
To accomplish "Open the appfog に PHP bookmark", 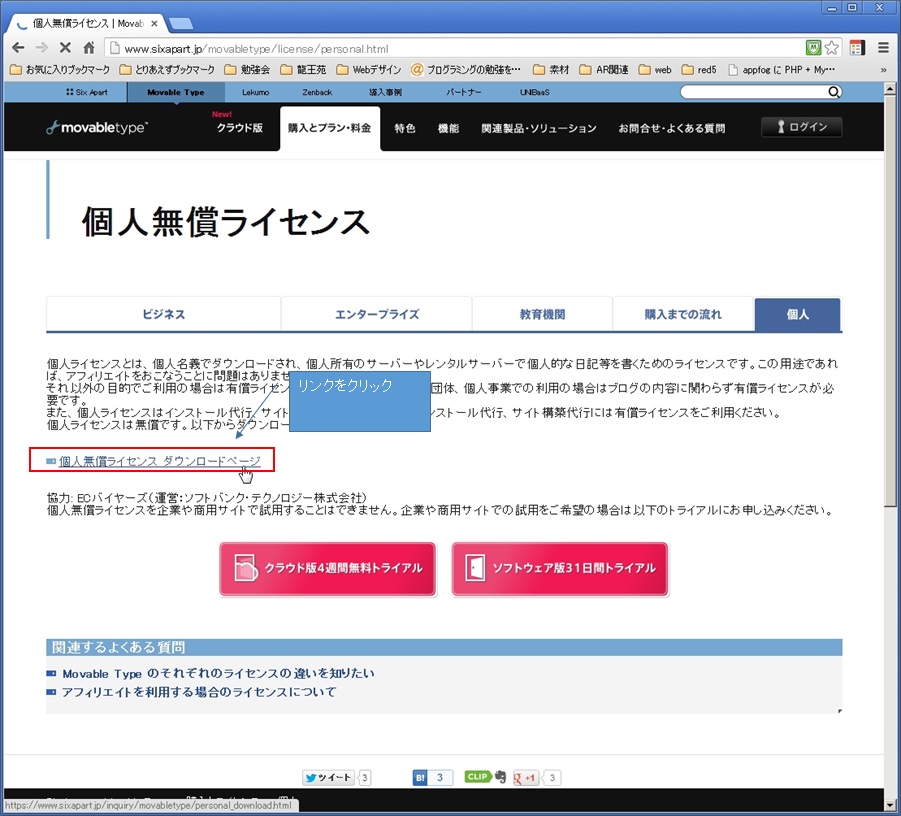I will tap(781, 70).
